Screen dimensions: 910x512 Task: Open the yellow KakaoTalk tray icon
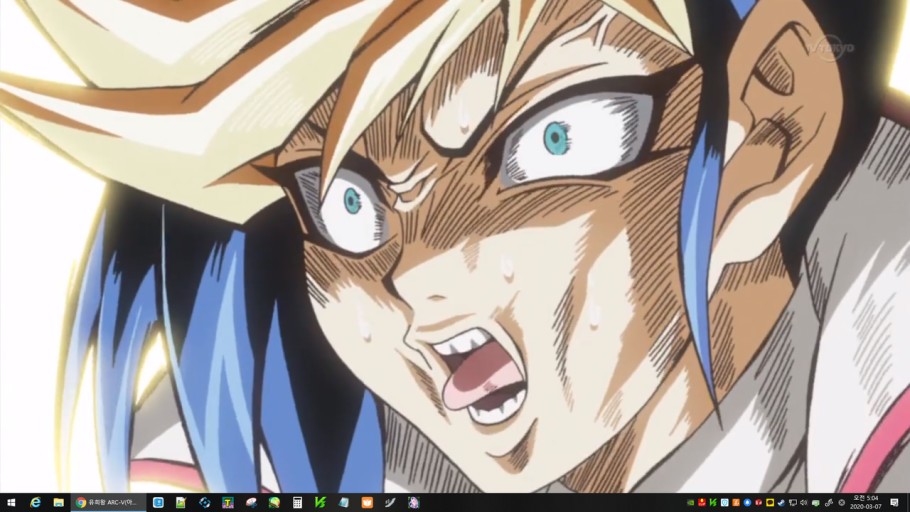770,503
